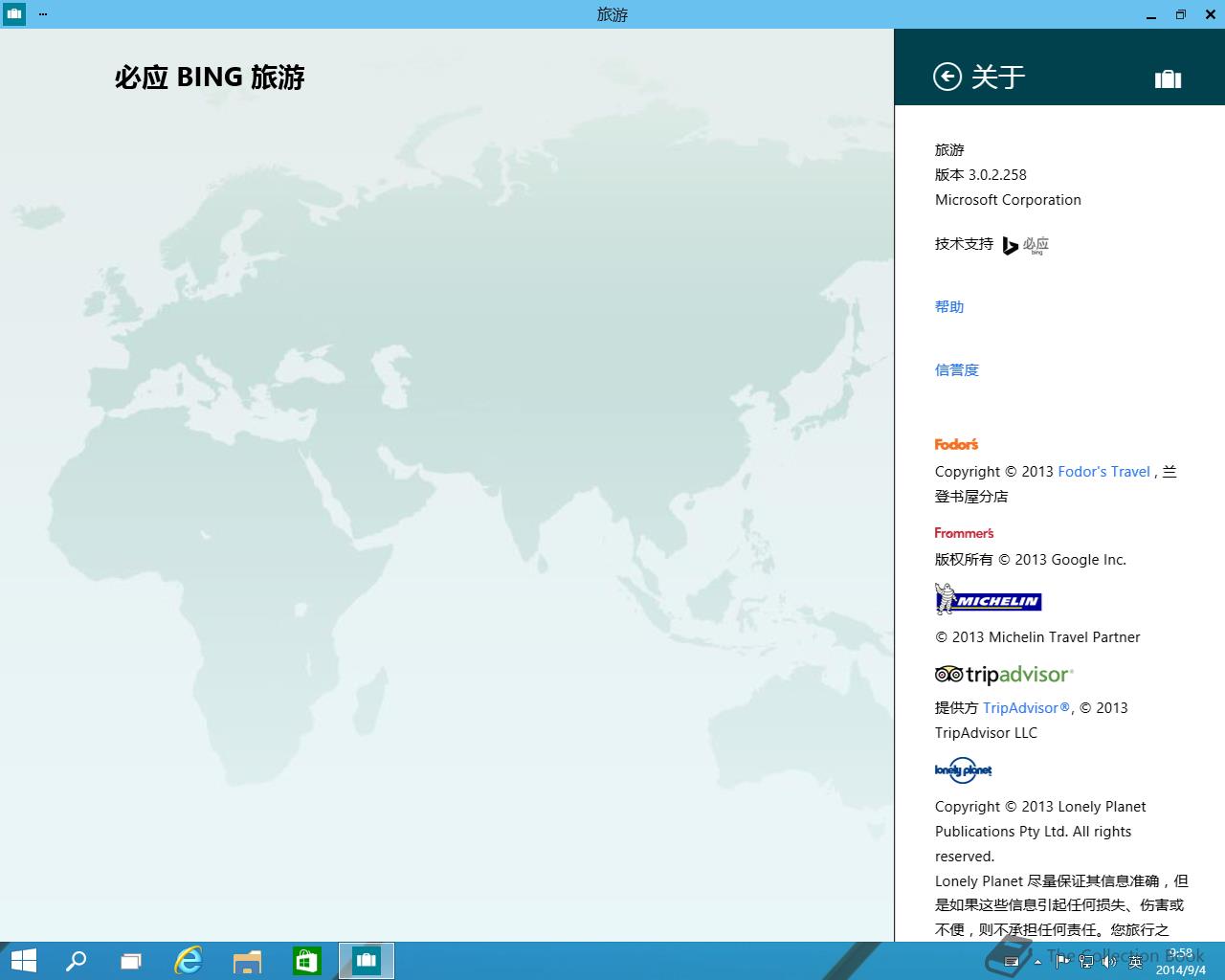Open the Windows Start menu

pyautogui.click(x=23, y=961)
